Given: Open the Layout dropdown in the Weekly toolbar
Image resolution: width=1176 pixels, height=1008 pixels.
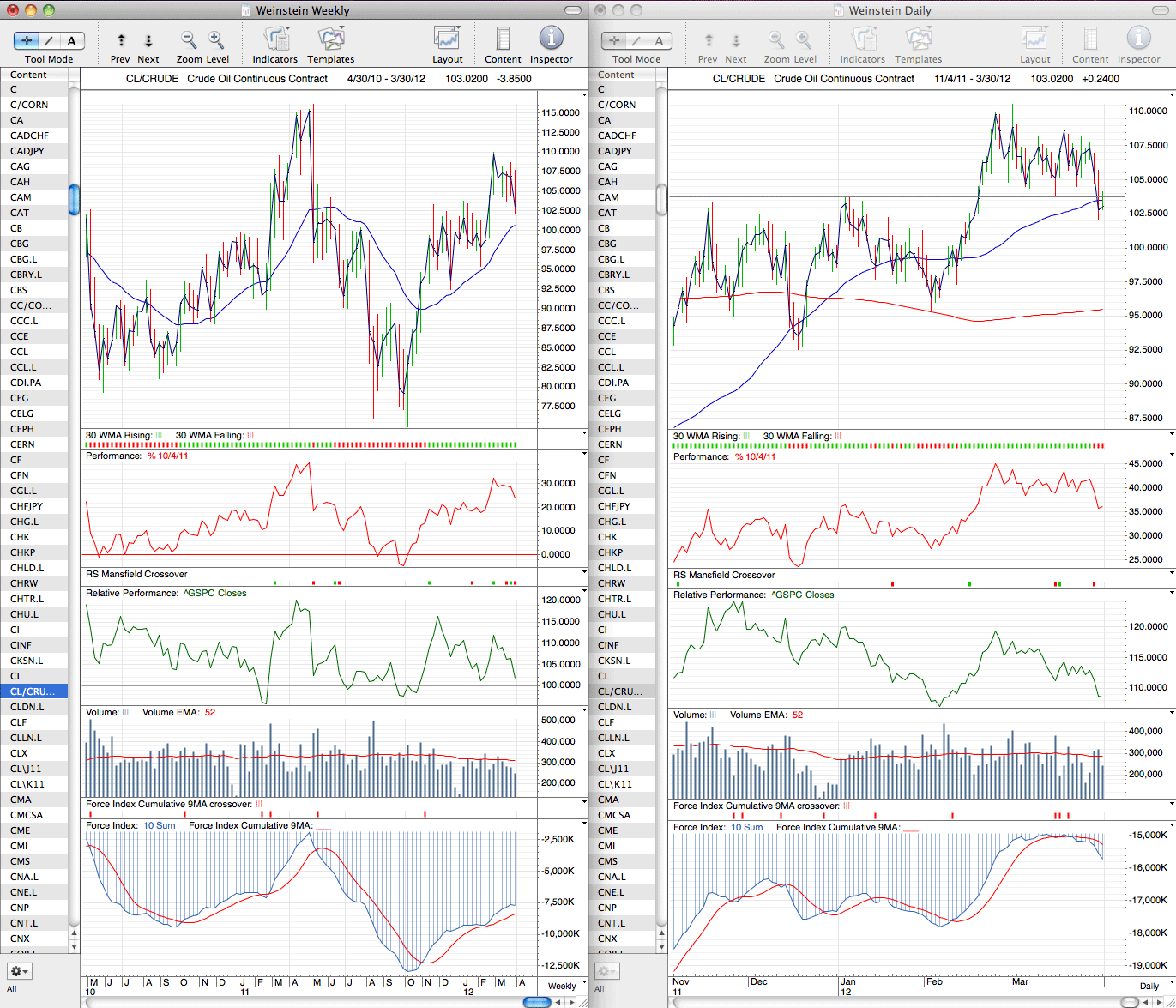Looking at the screenshot, I should click(x=447, y=39).
